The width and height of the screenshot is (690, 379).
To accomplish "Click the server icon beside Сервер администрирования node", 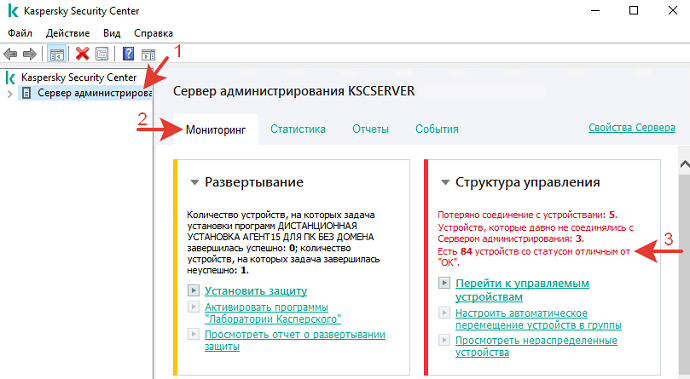I will (26, 93).
